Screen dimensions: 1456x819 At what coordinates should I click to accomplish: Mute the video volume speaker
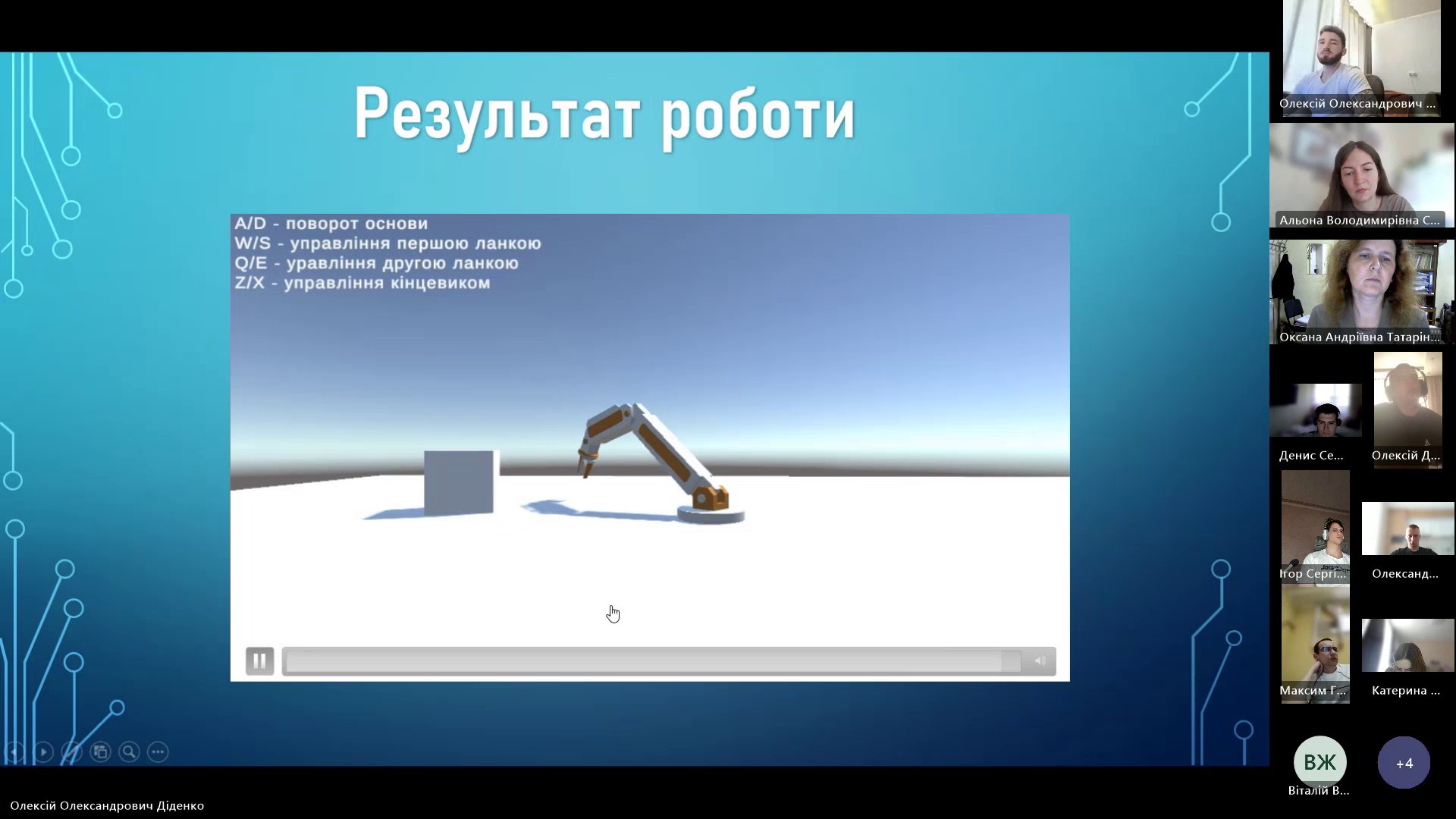pyautogui.click(x=1040, y=661)
